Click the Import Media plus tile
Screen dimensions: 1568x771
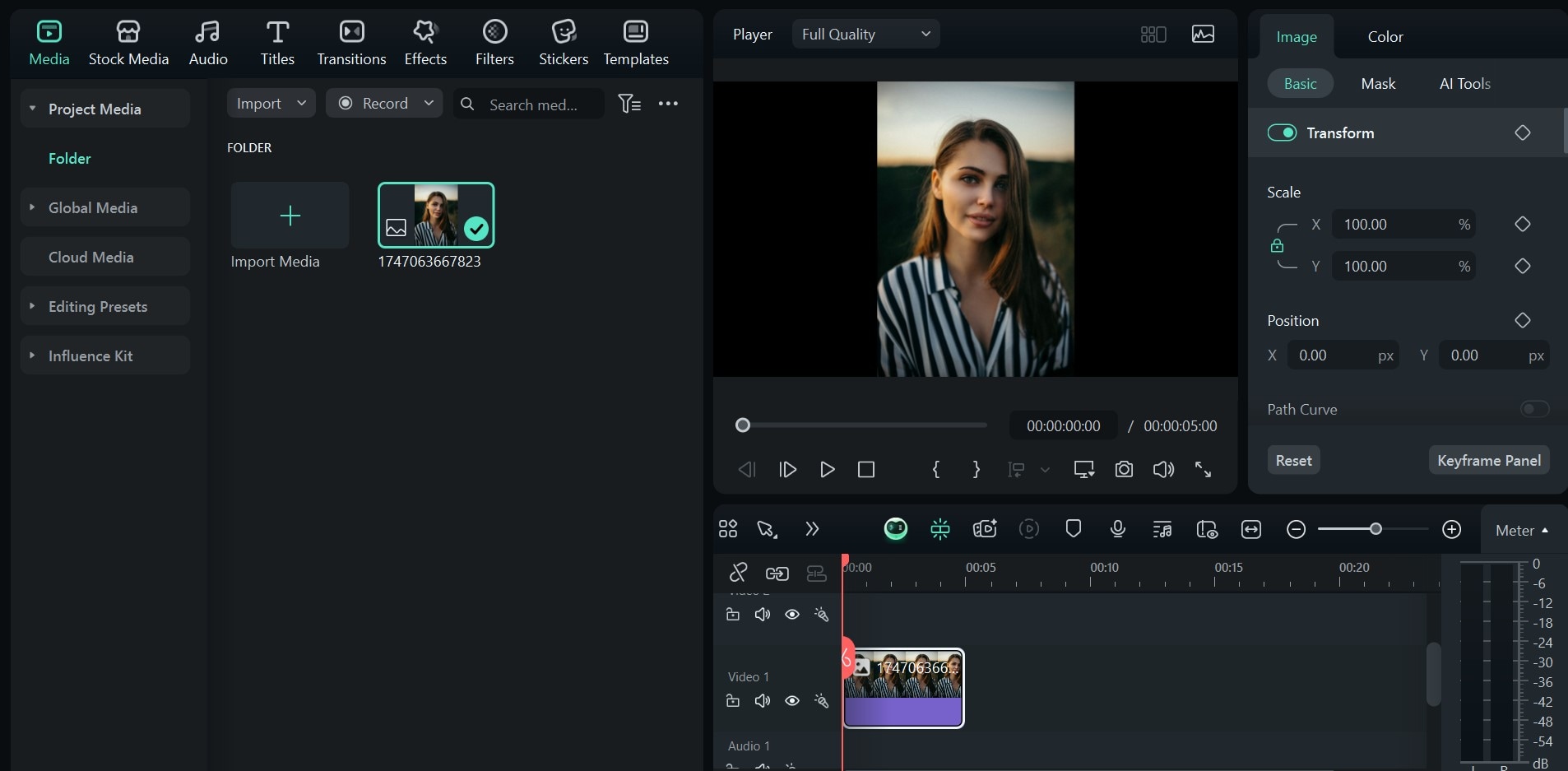point(290,216)
